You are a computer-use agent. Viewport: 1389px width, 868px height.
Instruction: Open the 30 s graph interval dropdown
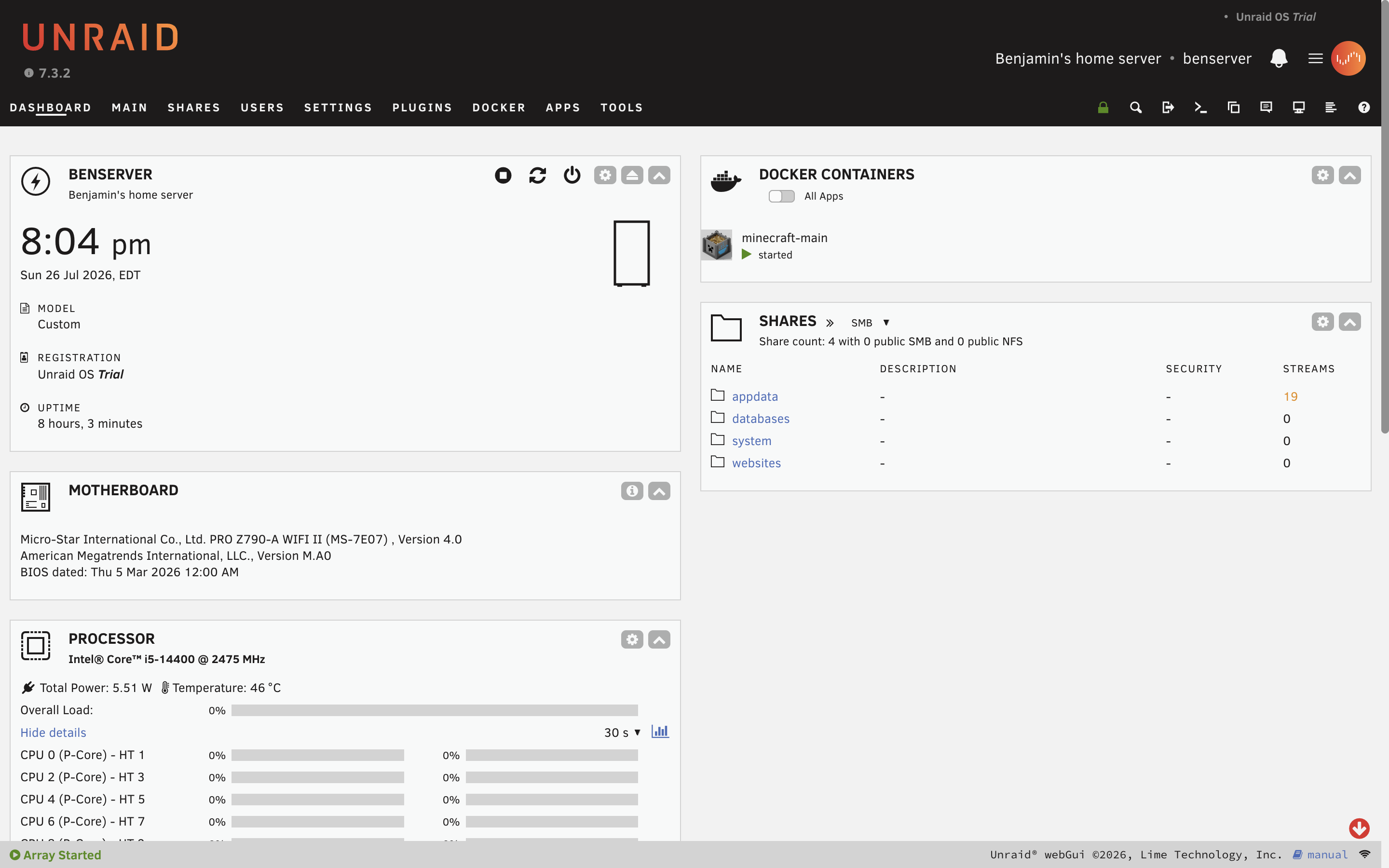click(622, 732)
